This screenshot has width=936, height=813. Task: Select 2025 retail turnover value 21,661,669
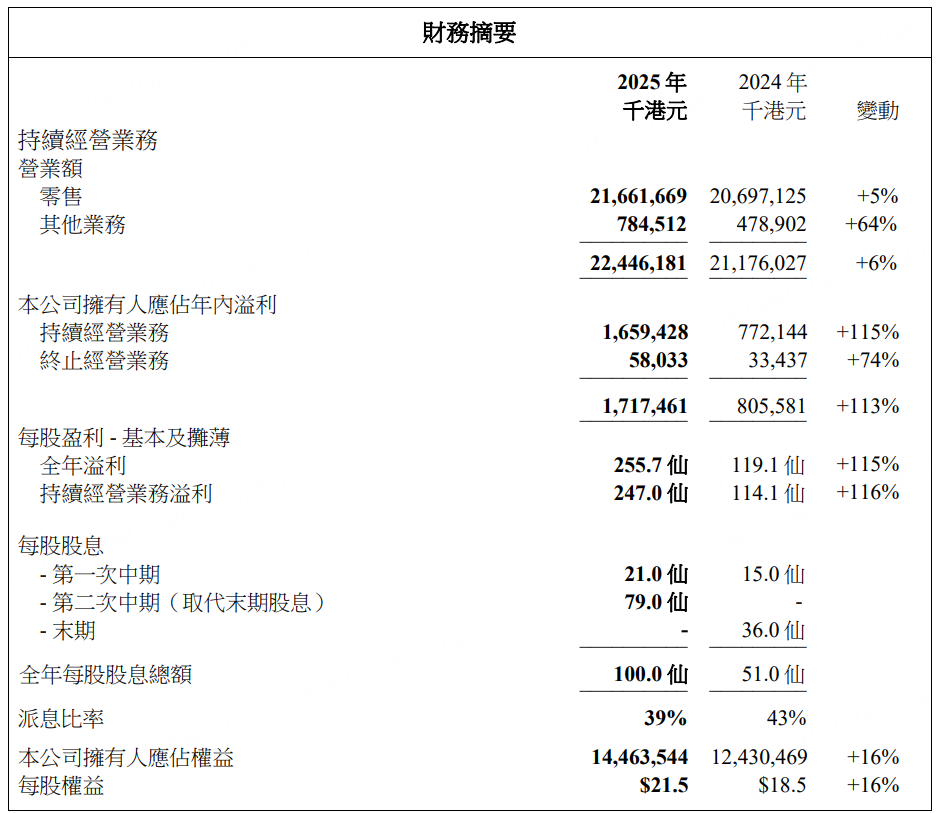[638, 197]
